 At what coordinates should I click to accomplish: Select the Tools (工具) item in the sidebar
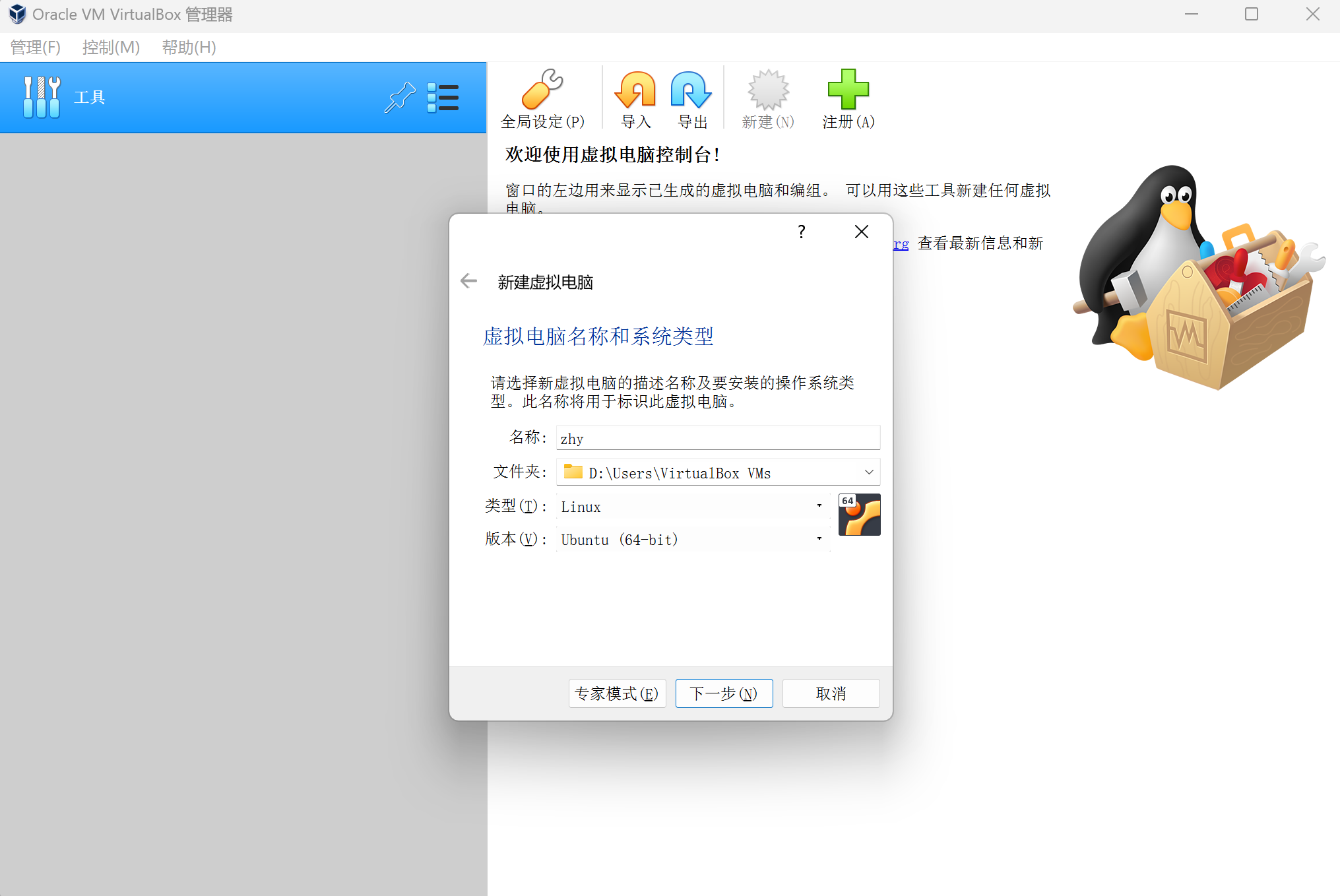[x=243, y=98]
